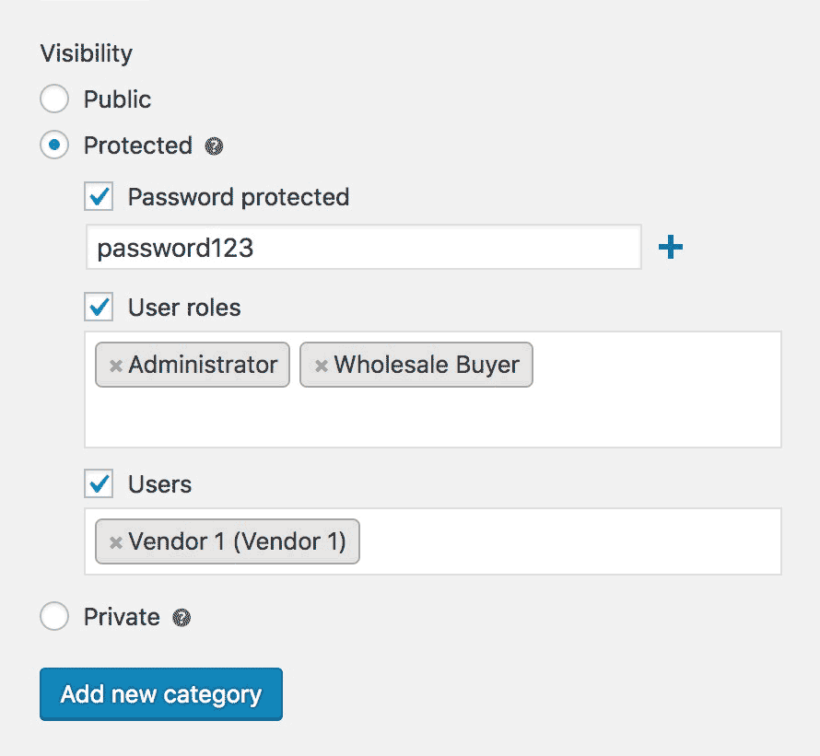This screenshot has height=756, width=820.
Task: Click the Add new category button
Action: [x=161, y=694]
